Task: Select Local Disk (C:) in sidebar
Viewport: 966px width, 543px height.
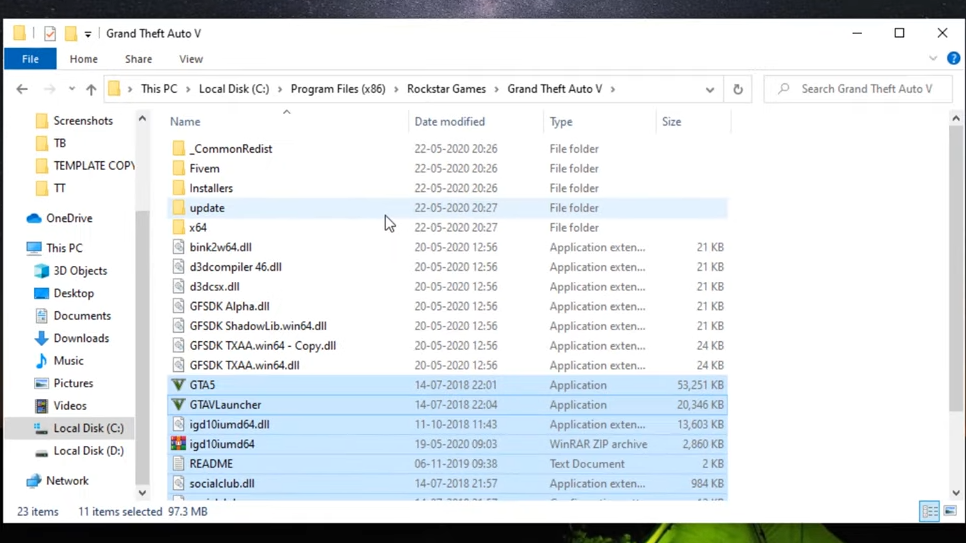Action: [x=88, y=428]
